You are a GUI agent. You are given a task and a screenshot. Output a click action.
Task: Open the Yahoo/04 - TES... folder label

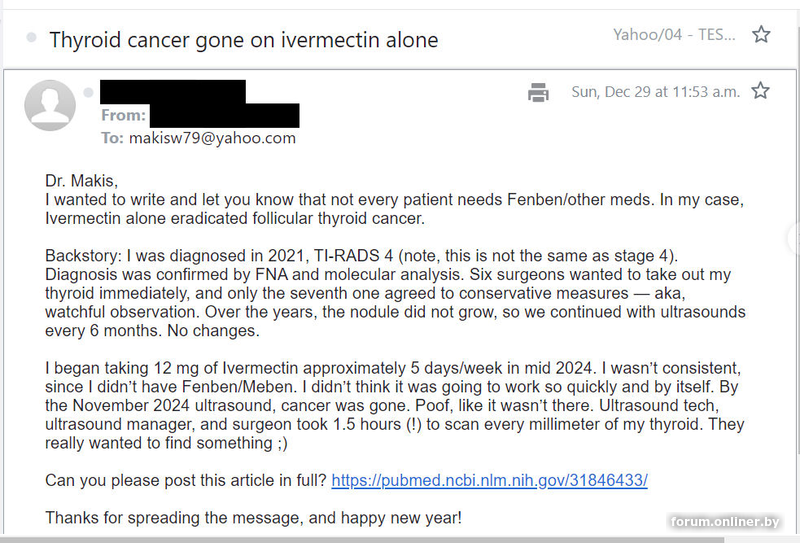click(x=674, y=35)
